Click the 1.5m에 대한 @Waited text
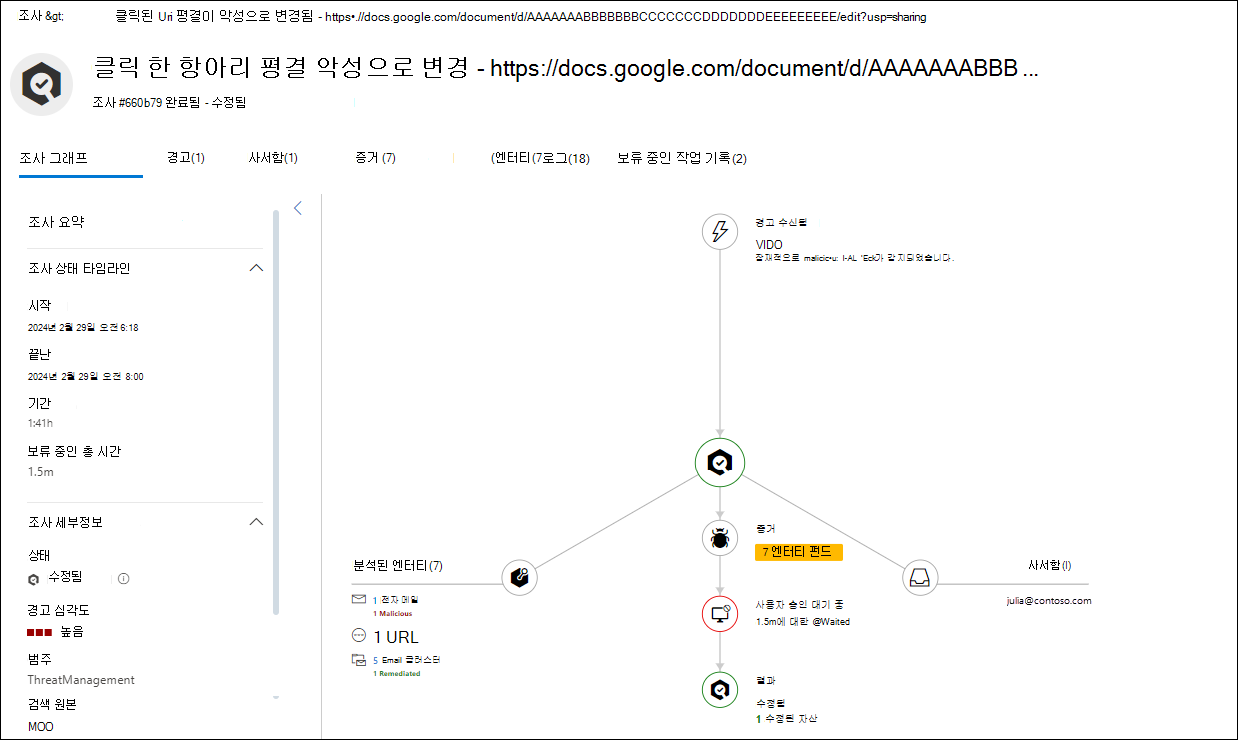 click(803, 621)
